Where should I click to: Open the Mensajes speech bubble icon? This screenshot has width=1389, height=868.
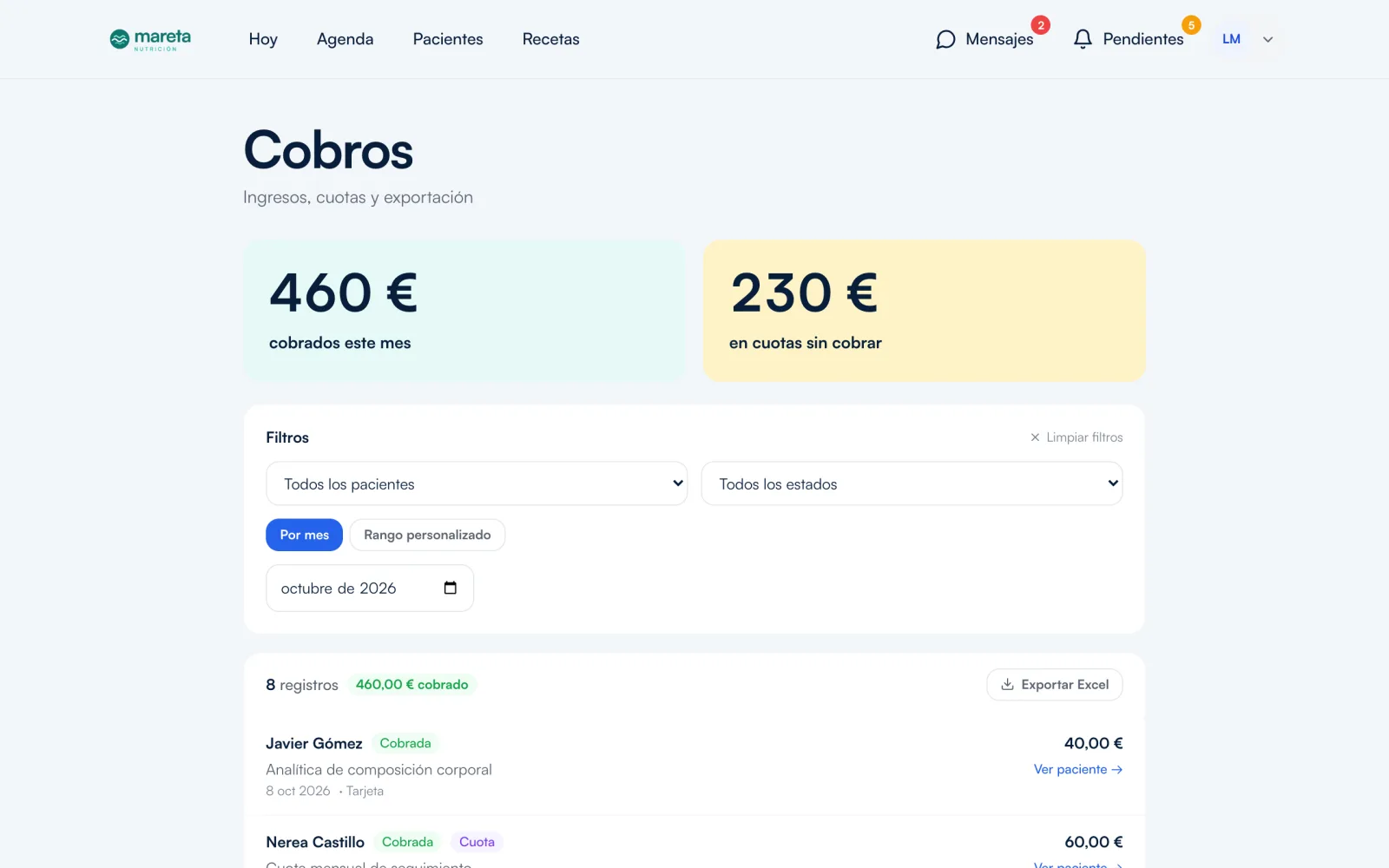(945, 40)
